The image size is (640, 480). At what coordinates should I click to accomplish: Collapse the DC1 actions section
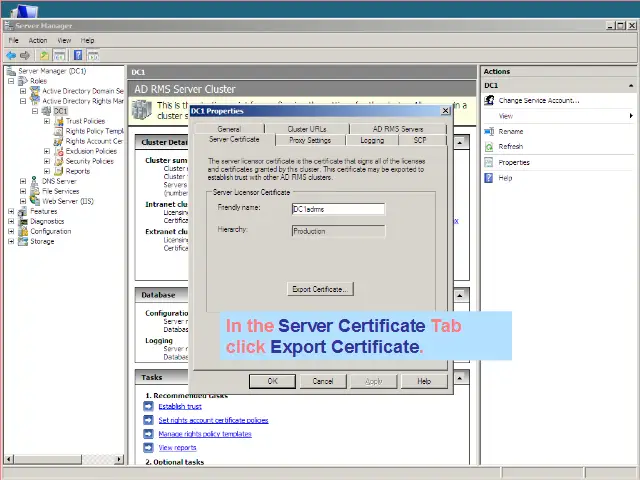[x=630, y=86]
